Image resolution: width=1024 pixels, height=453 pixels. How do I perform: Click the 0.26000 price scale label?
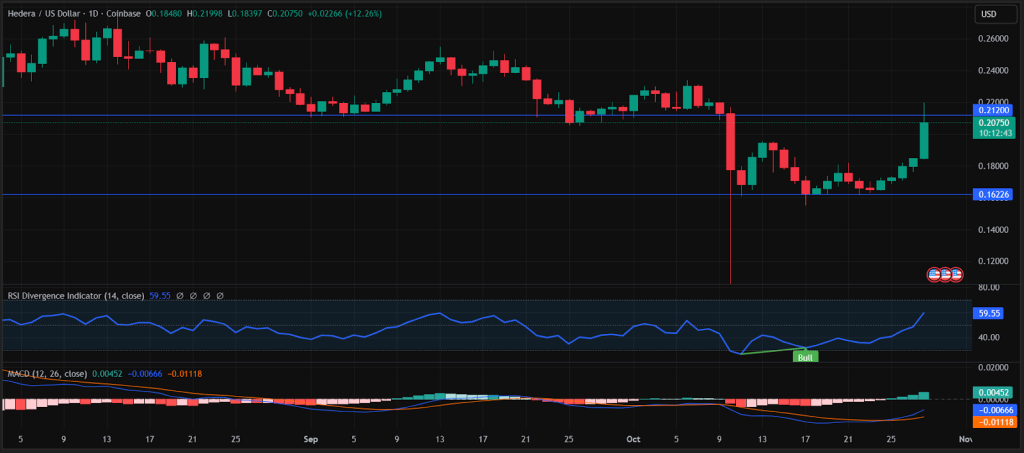[992, 39]
